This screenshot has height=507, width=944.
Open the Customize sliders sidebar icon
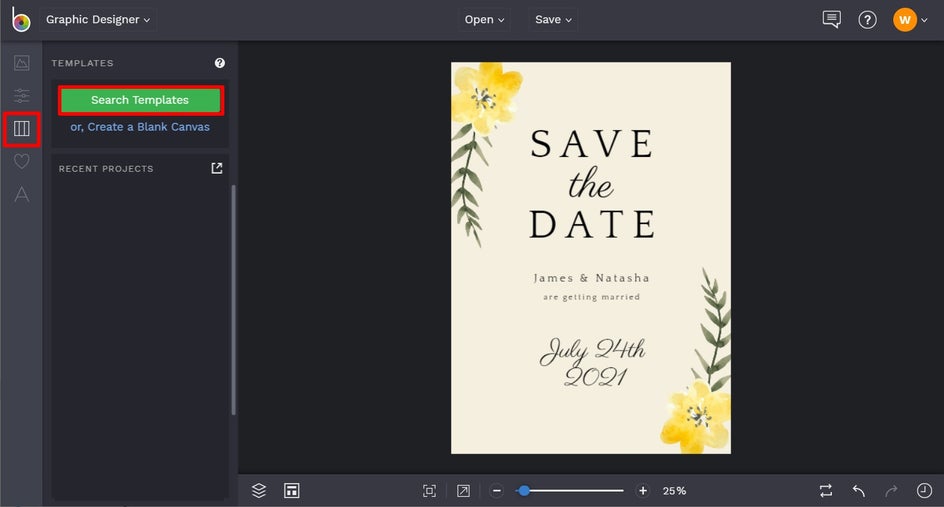(21, 96)
